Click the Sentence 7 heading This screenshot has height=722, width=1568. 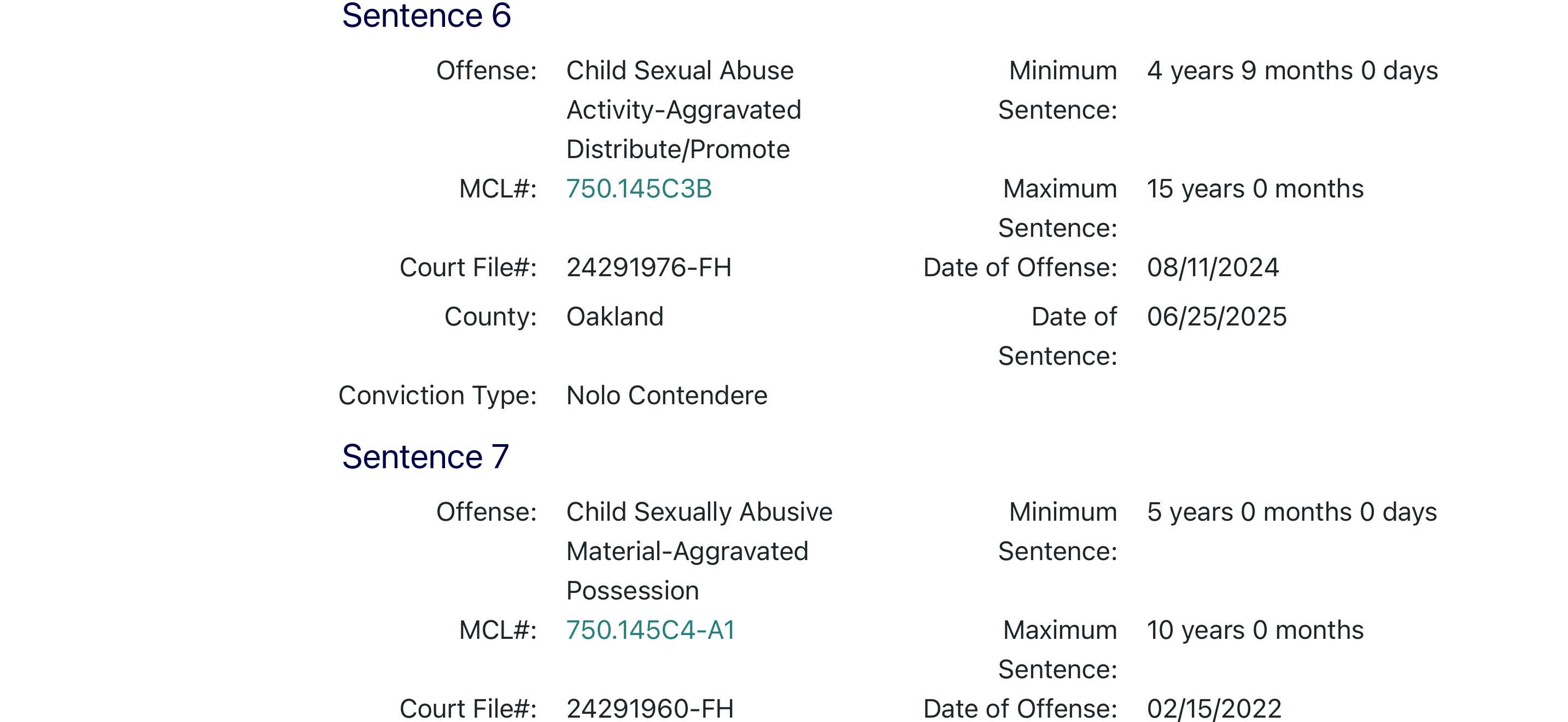coord(425,457)
